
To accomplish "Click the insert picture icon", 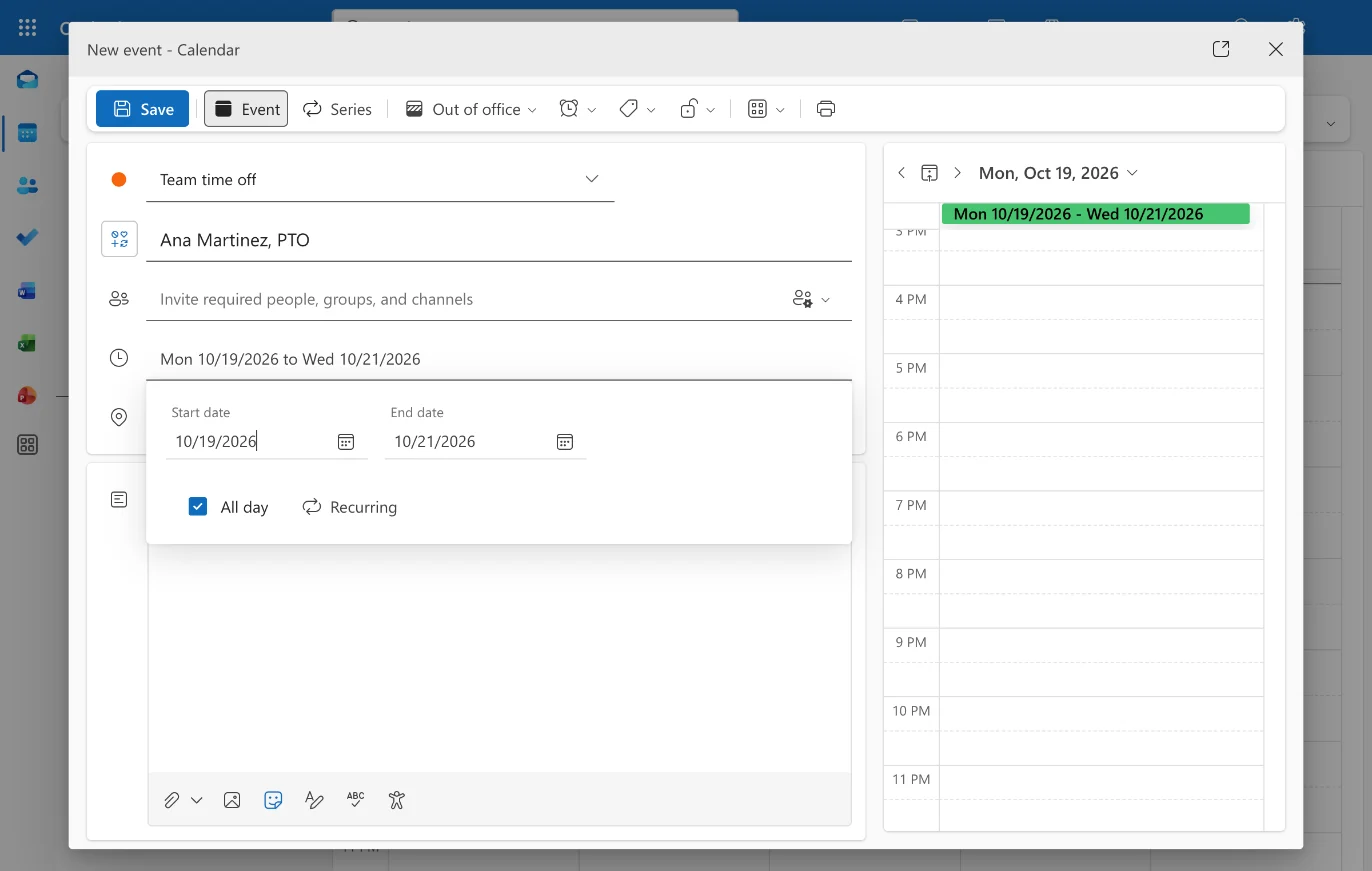I will 232,800.
